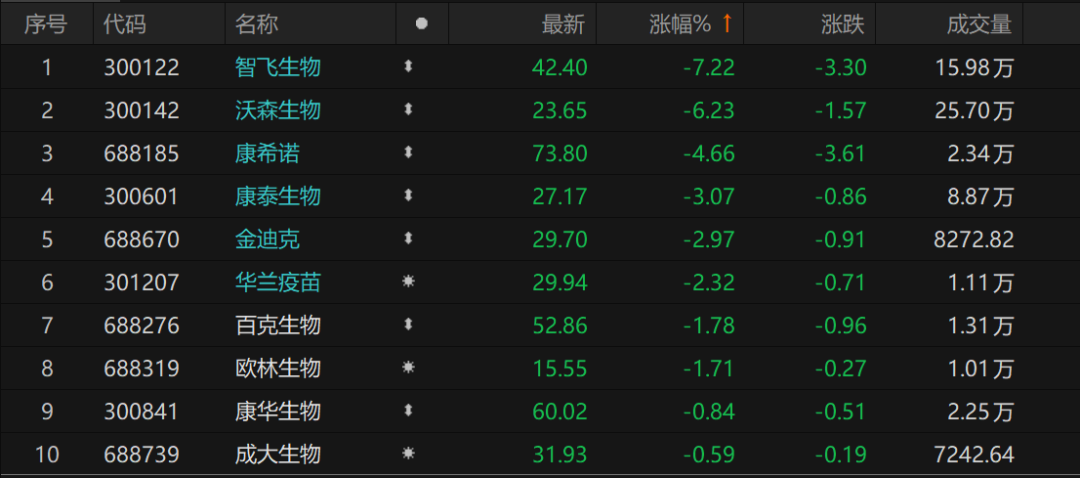
Task: Click the marker icon in 康华生物 row
Action: coord(408,411)
